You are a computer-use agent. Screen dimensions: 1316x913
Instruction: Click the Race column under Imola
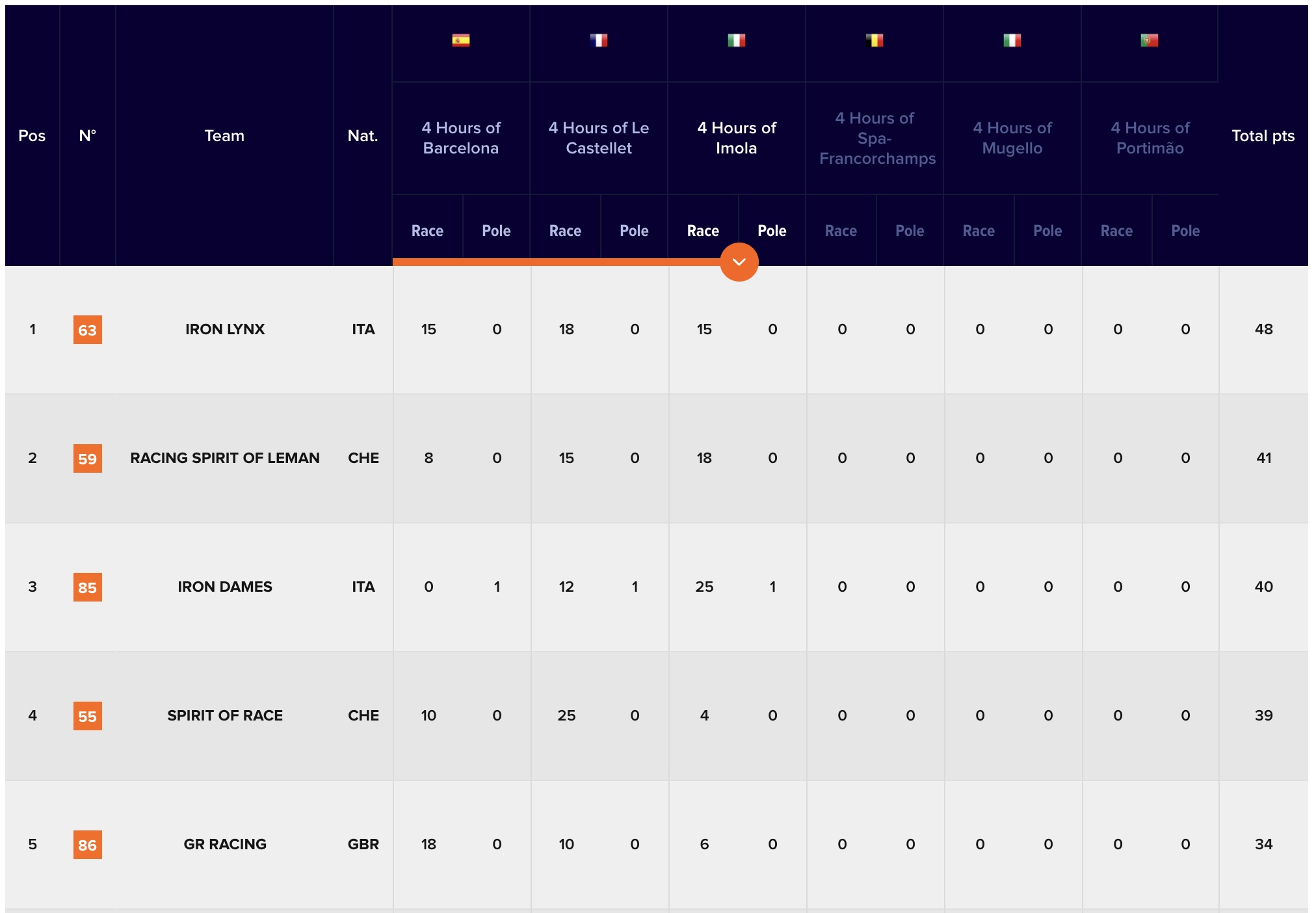(703, 231)
